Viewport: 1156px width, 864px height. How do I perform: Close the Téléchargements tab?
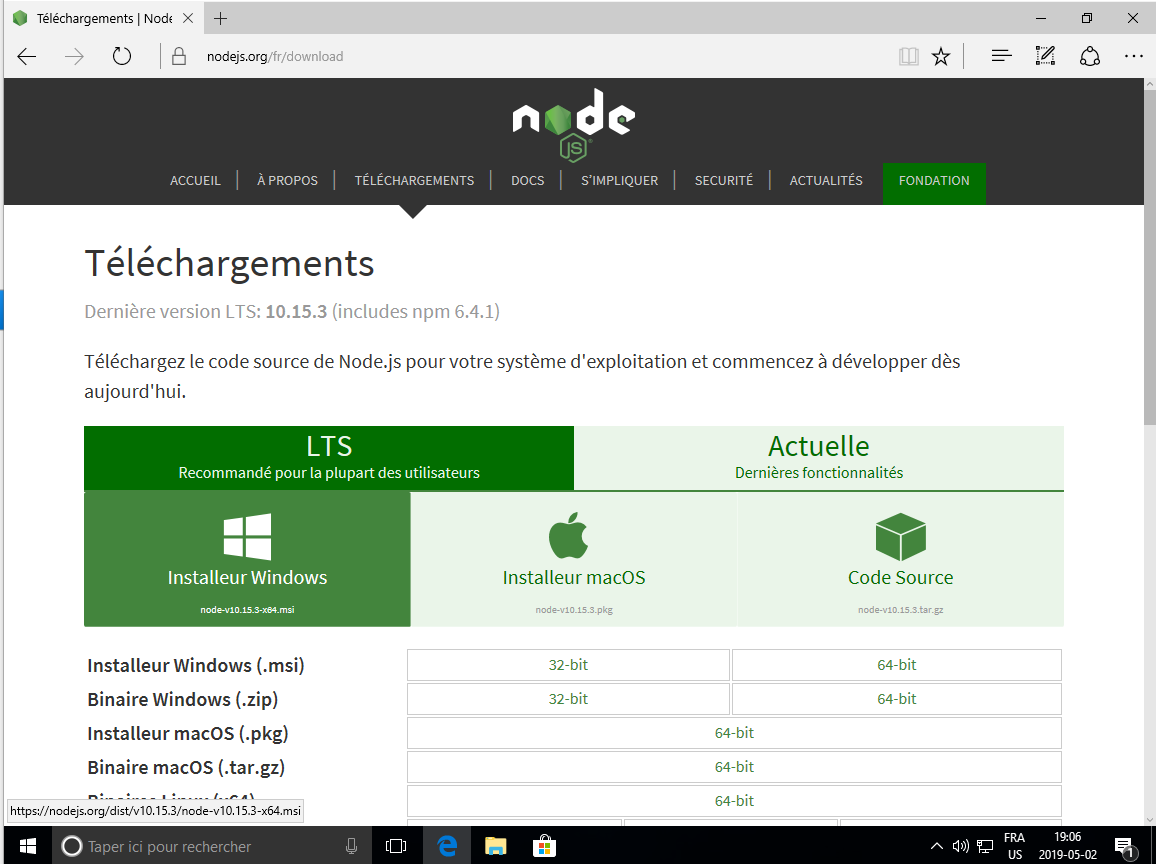pyautogui.click(x=188, y=18)
